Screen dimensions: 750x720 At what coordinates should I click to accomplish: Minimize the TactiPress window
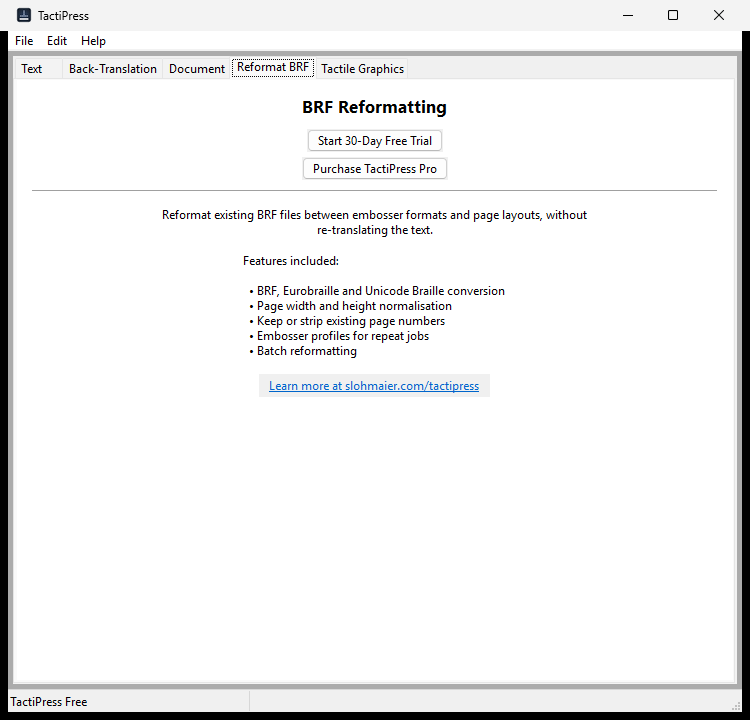[628, 15]
